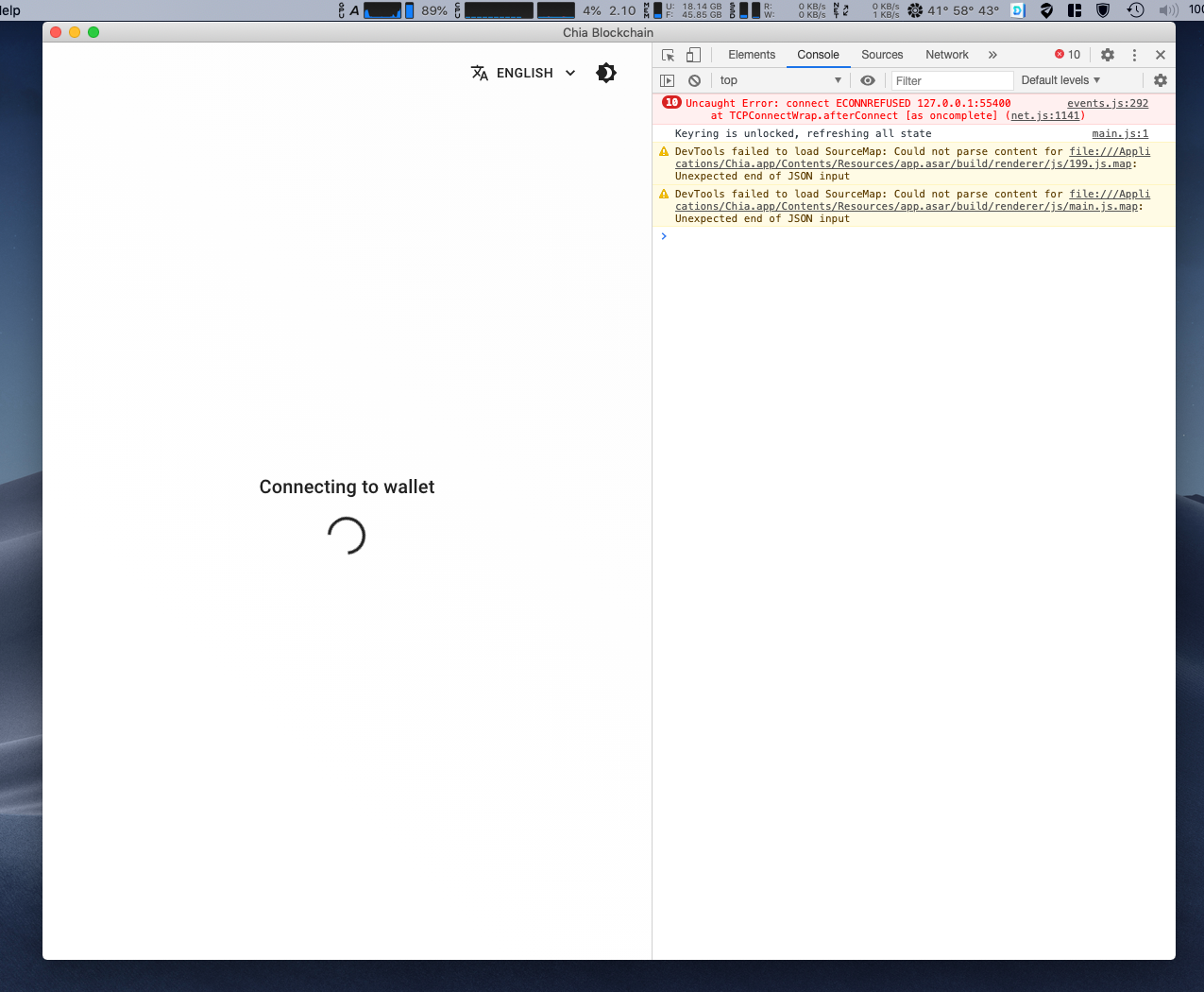Clear the console using the clear icon

click(x=694, y=80)
